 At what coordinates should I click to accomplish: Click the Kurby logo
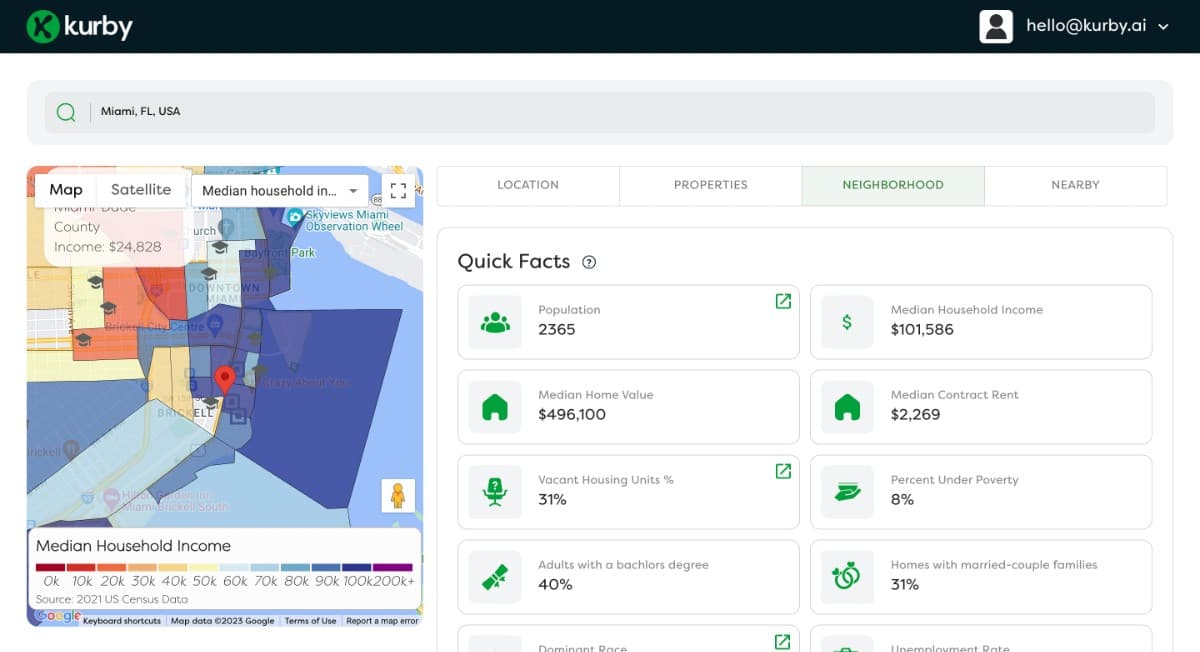[x=79, y=26]
